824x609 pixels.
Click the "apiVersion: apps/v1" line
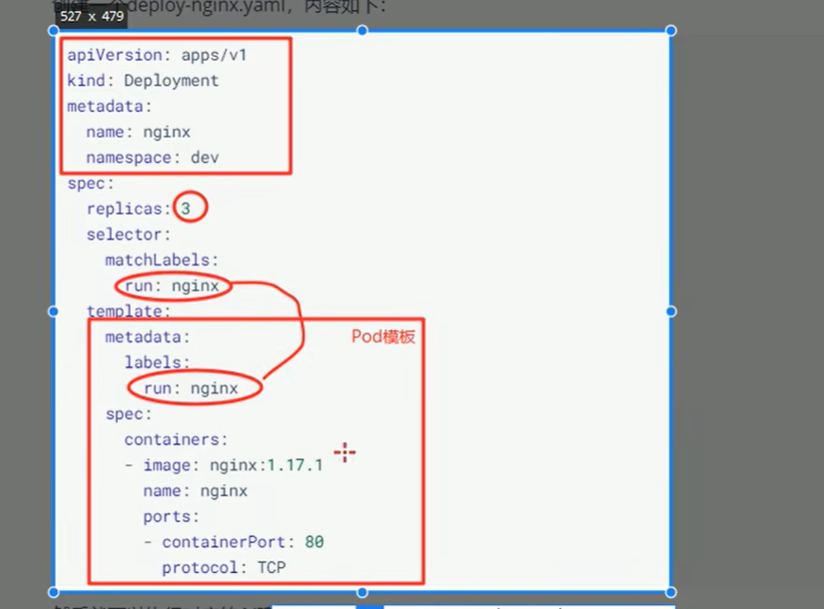click(157, 55)
